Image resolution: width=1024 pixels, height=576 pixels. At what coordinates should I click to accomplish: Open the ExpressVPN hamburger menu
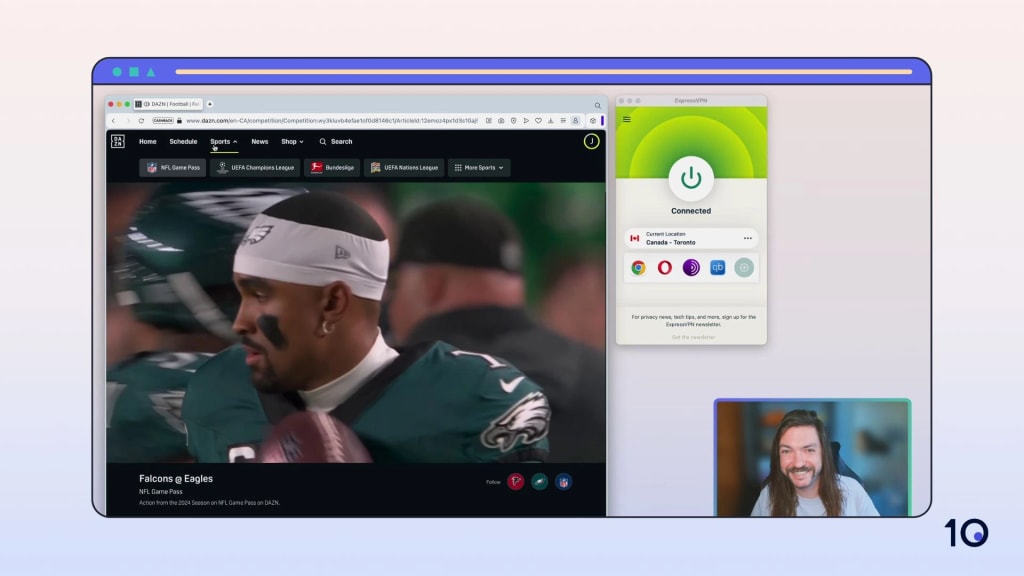(626, 120)
